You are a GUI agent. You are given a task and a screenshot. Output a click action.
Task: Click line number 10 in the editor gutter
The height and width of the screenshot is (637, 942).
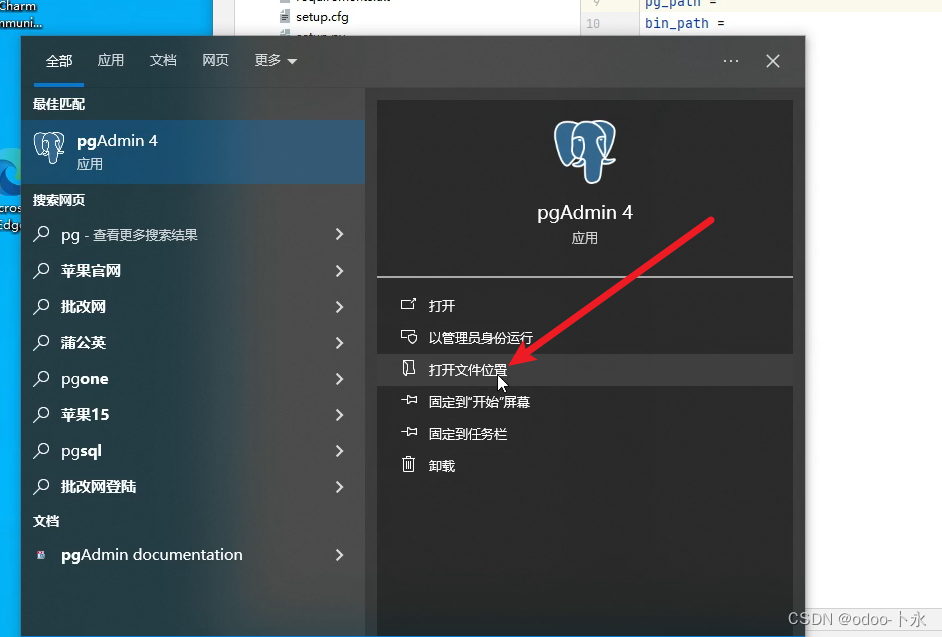tap(593, 23)
